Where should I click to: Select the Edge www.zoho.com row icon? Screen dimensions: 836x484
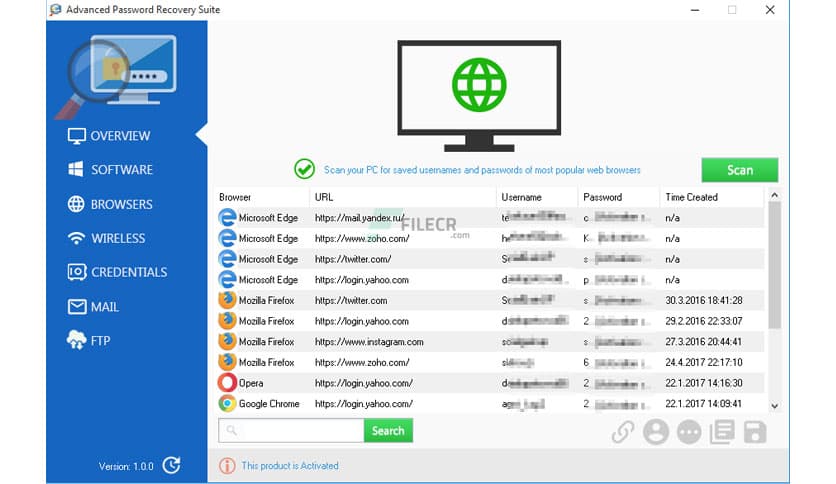click(227, 238)
